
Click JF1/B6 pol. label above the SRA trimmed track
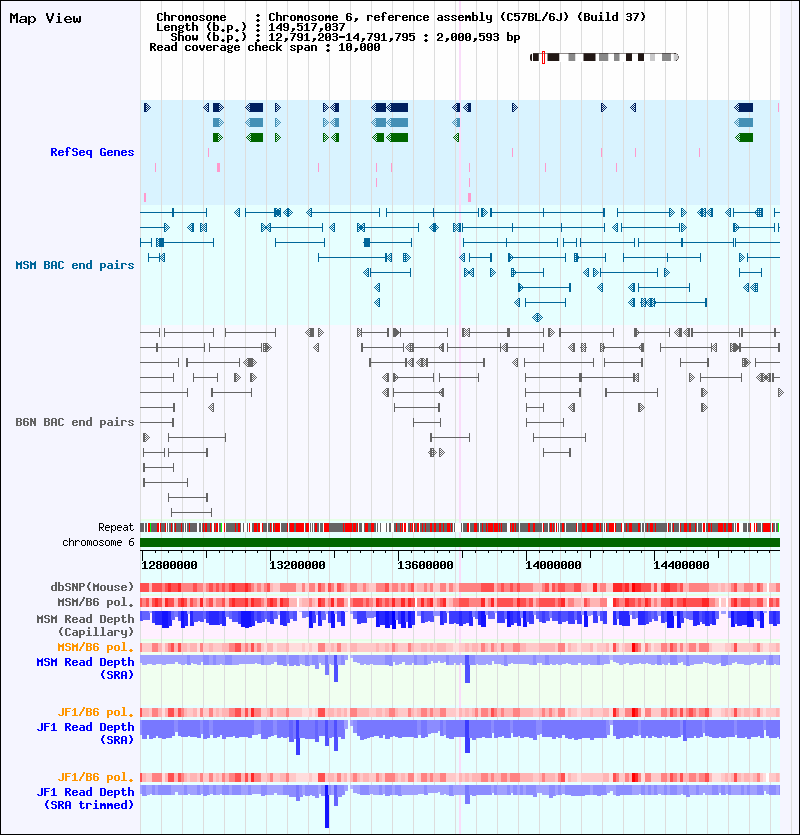96,777
